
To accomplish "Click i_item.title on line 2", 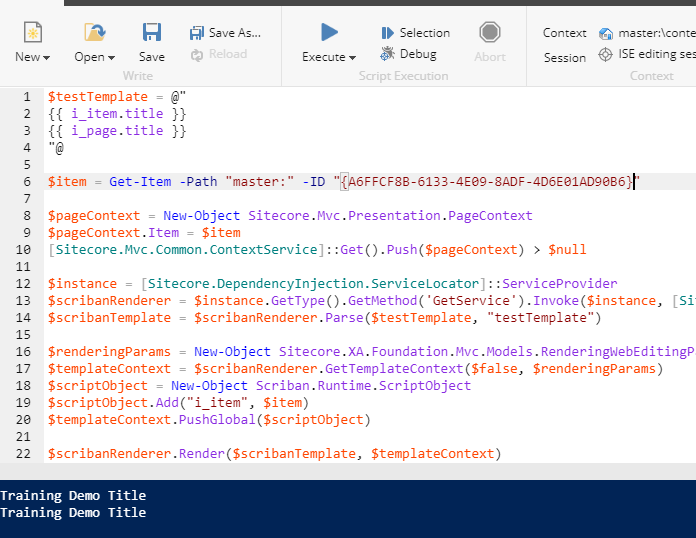I will point(117,114).
